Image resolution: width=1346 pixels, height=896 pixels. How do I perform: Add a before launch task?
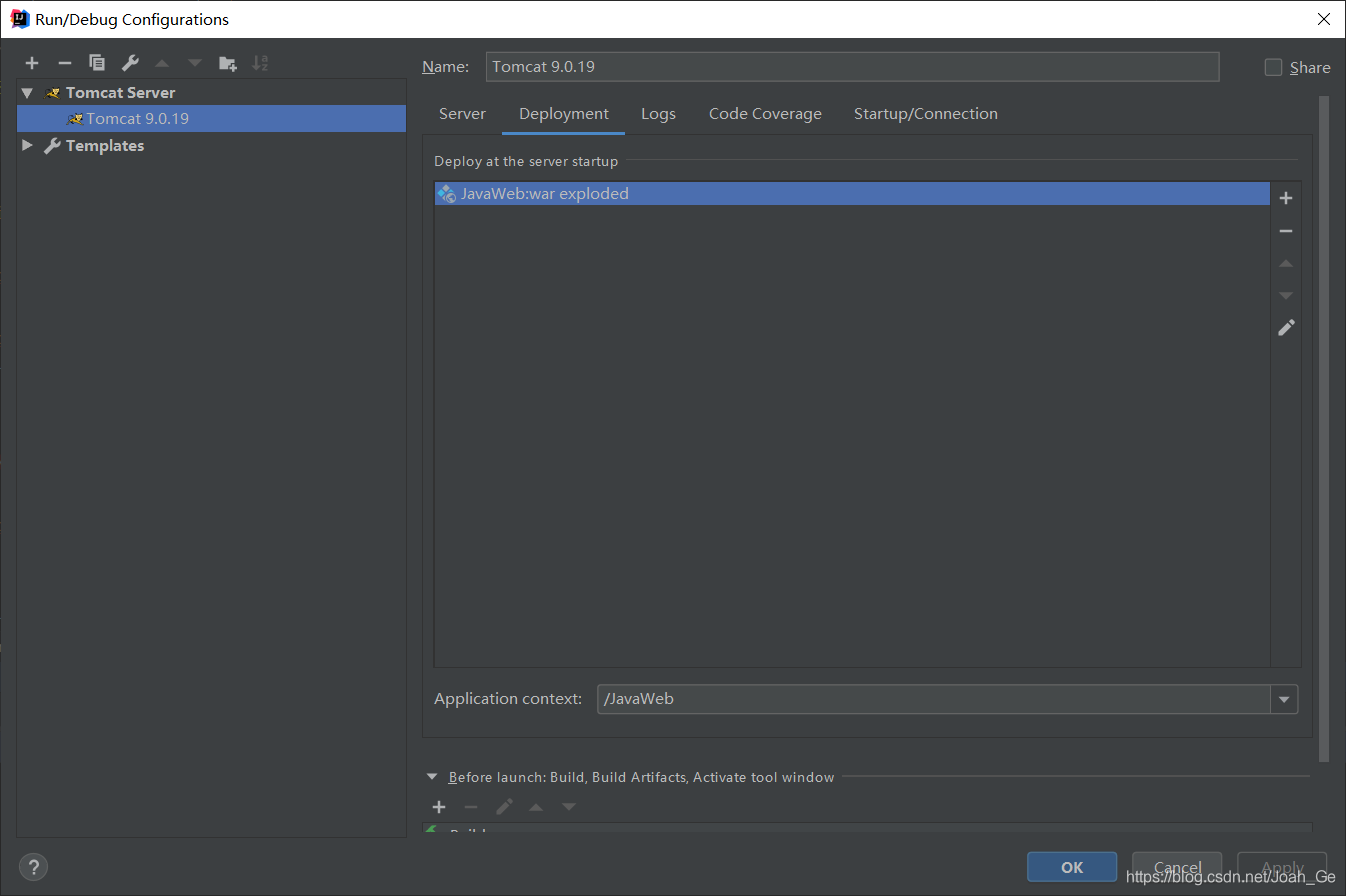(x=438, y=807)
